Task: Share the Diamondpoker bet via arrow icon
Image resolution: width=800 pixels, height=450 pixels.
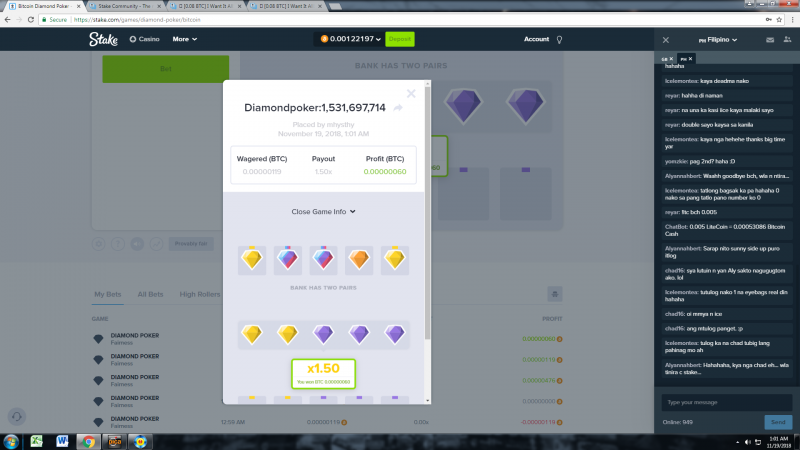Action: coord(398,108)
